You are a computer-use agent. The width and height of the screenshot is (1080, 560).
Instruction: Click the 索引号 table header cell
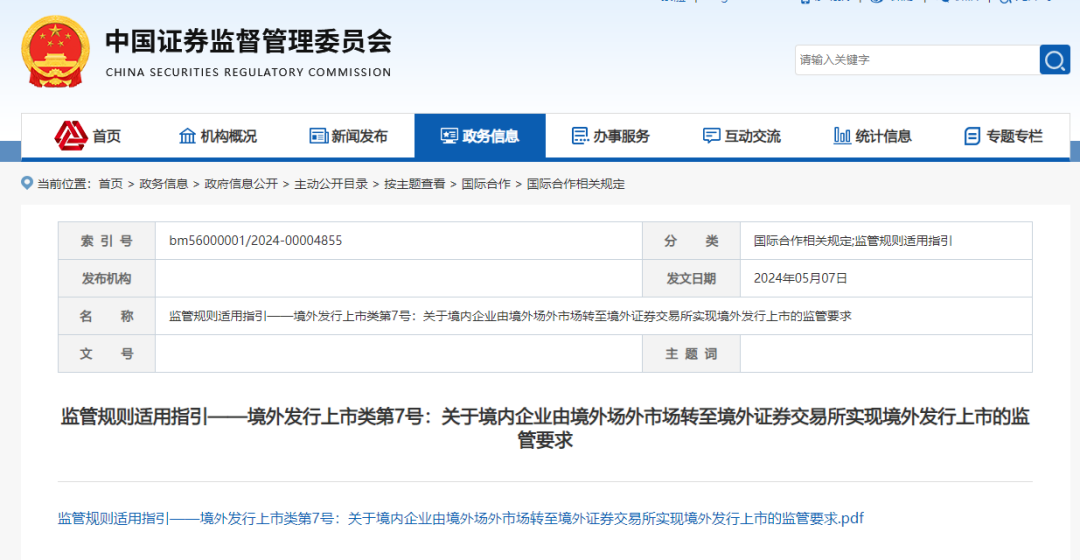click(107, 241)
